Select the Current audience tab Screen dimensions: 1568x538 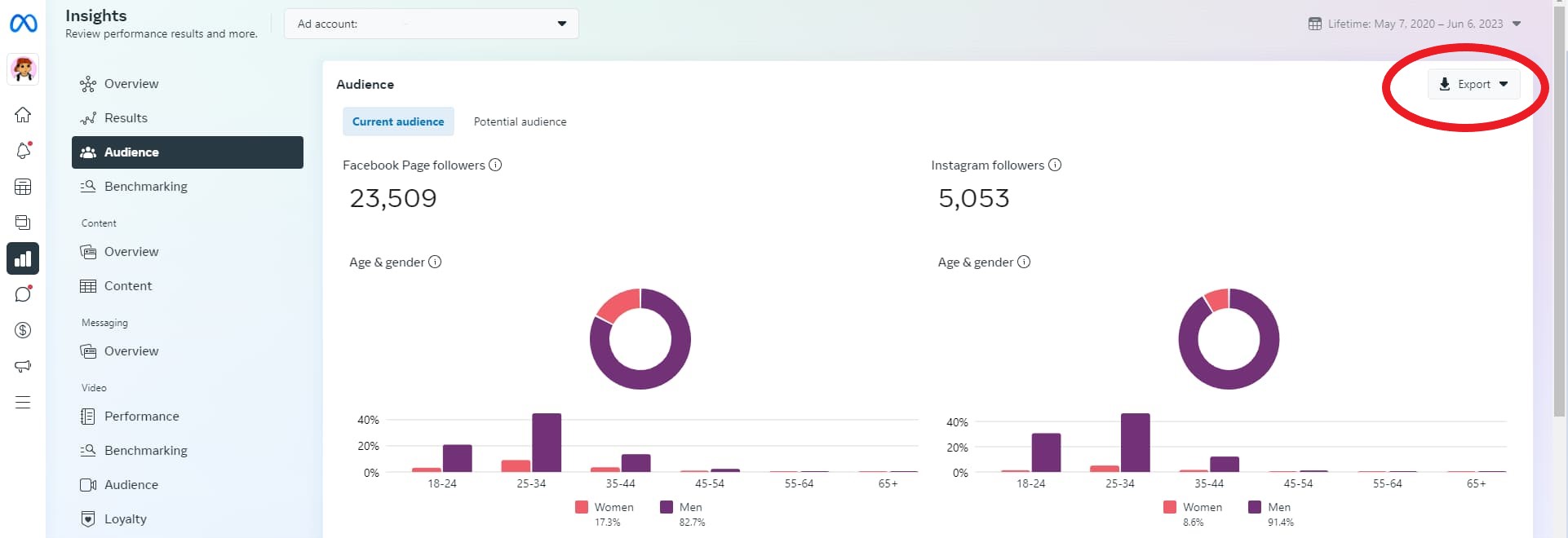tap(398, 121)
